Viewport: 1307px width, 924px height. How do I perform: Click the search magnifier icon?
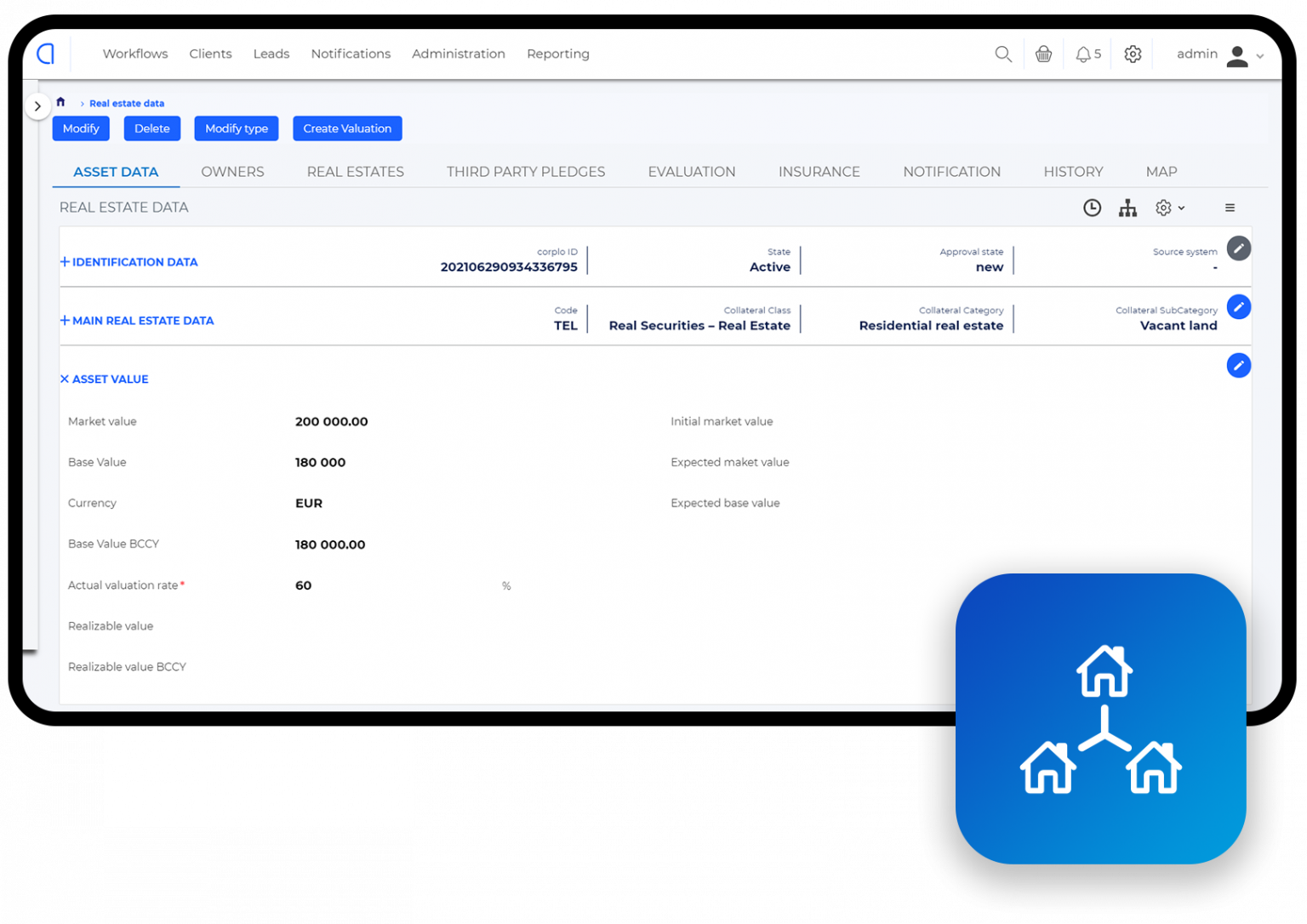(1003, 54)
